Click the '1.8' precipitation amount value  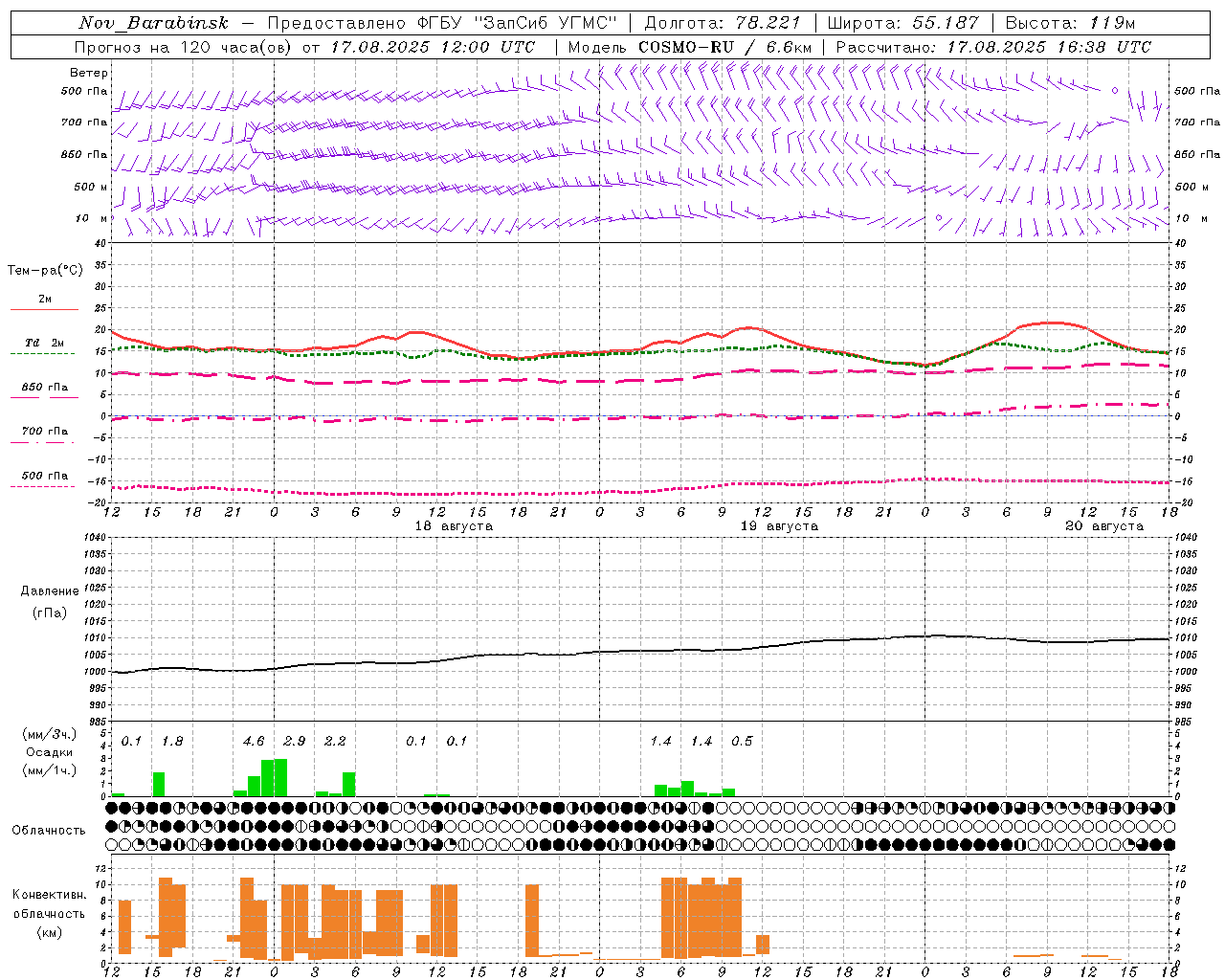[x=172, y=741]
